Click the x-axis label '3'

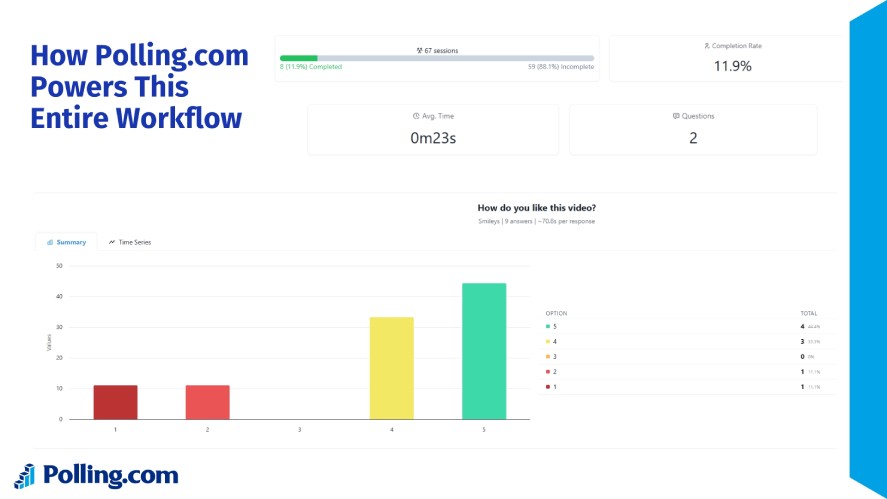pos(300,430)
